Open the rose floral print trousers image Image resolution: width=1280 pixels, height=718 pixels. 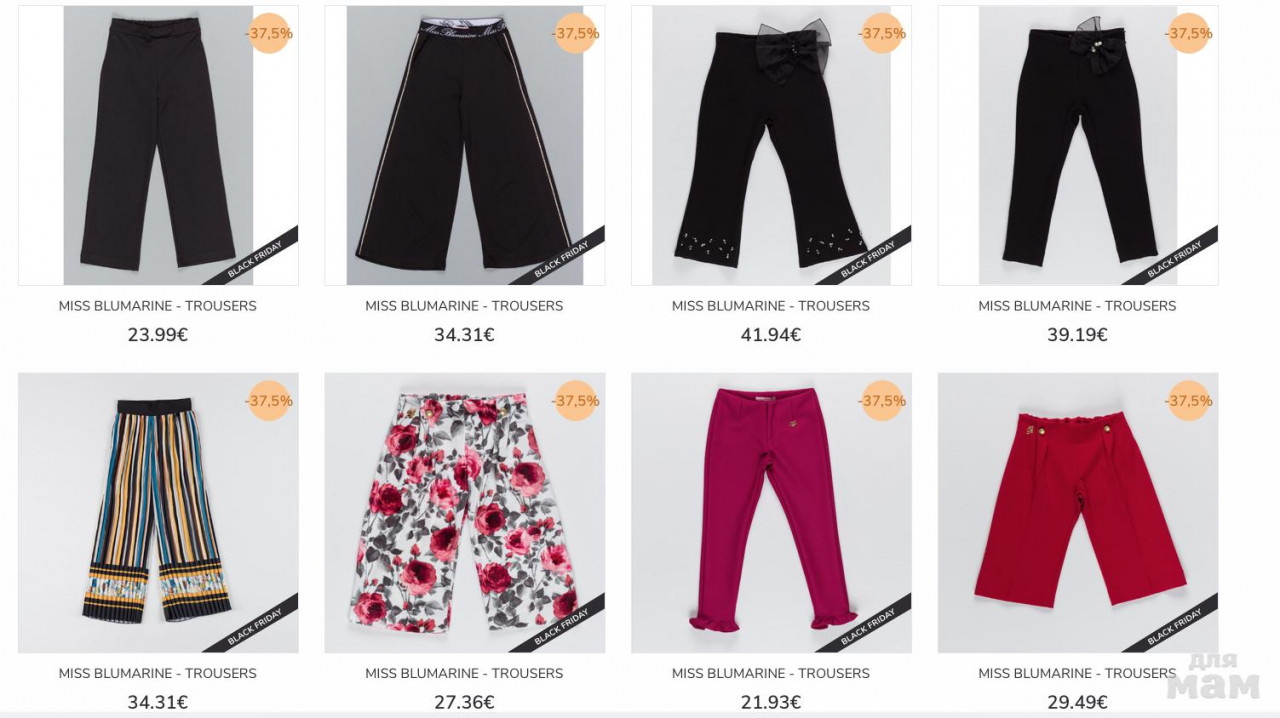(465, 513)
